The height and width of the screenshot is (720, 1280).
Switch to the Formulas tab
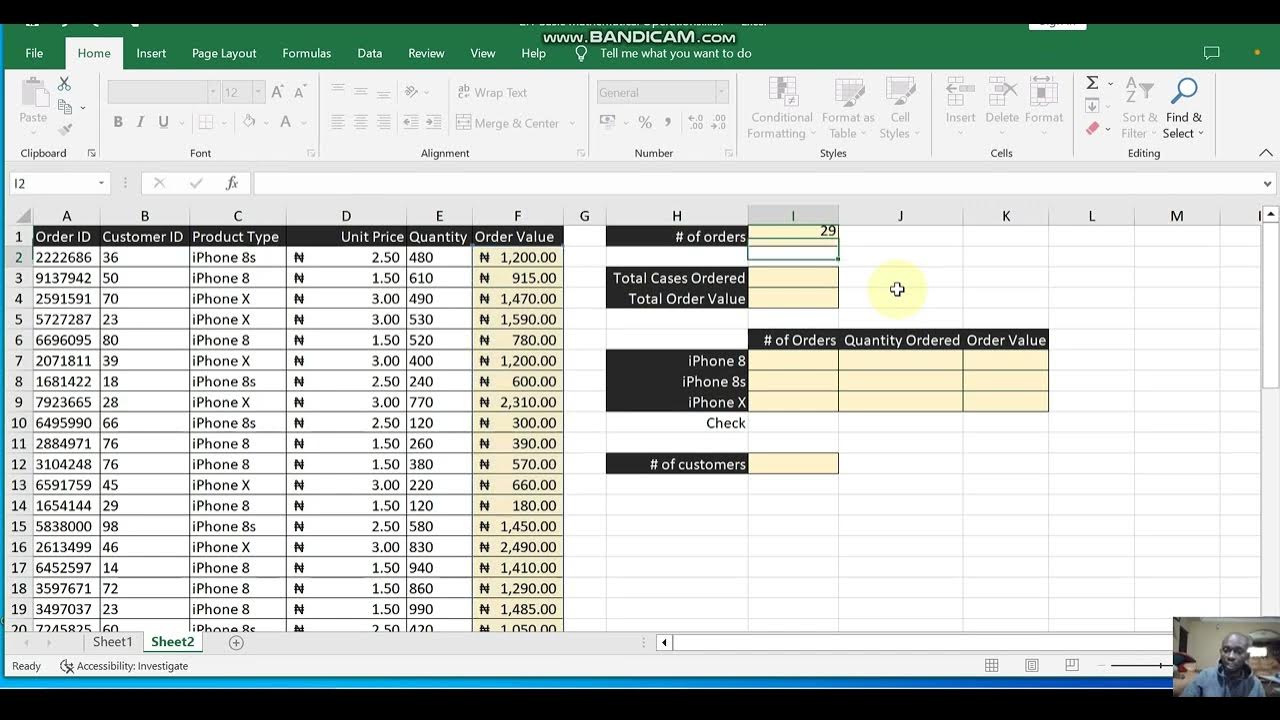[x=306, y=53]
